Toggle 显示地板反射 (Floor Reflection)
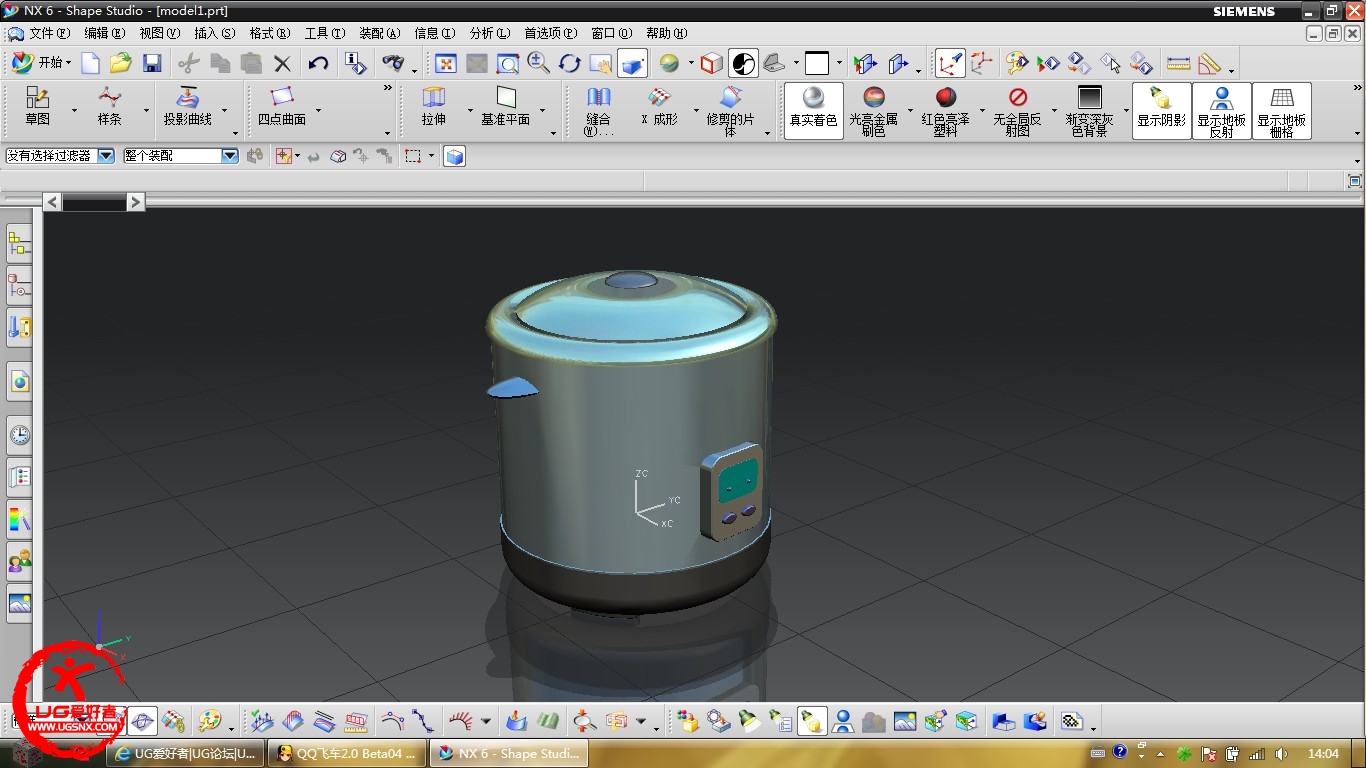The height and width of the screenshot is (768, 1366). coord(1221,110)
